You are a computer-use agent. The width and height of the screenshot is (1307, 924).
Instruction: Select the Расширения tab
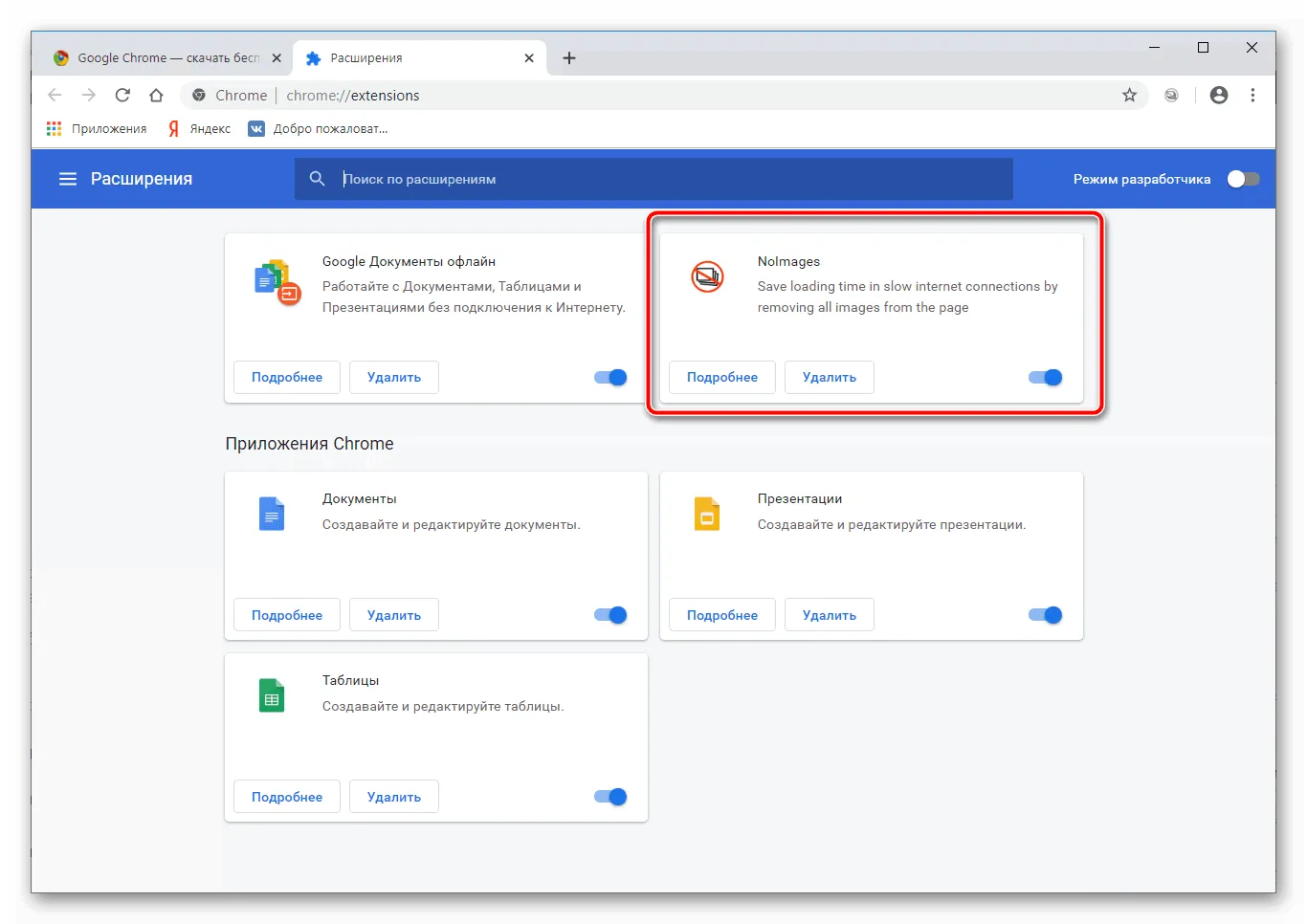pos(419,58)
